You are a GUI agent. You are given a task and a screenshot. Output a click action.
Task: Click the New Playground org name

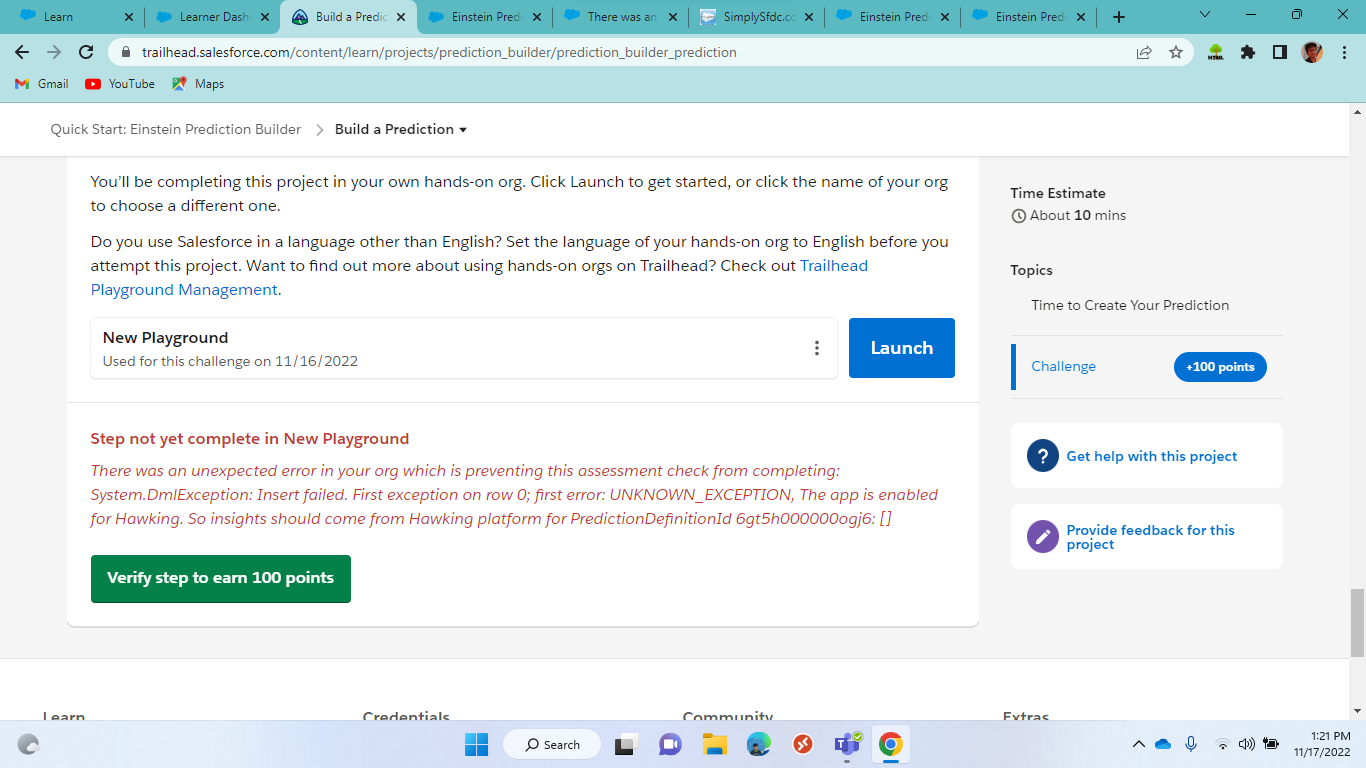point(166,338)
